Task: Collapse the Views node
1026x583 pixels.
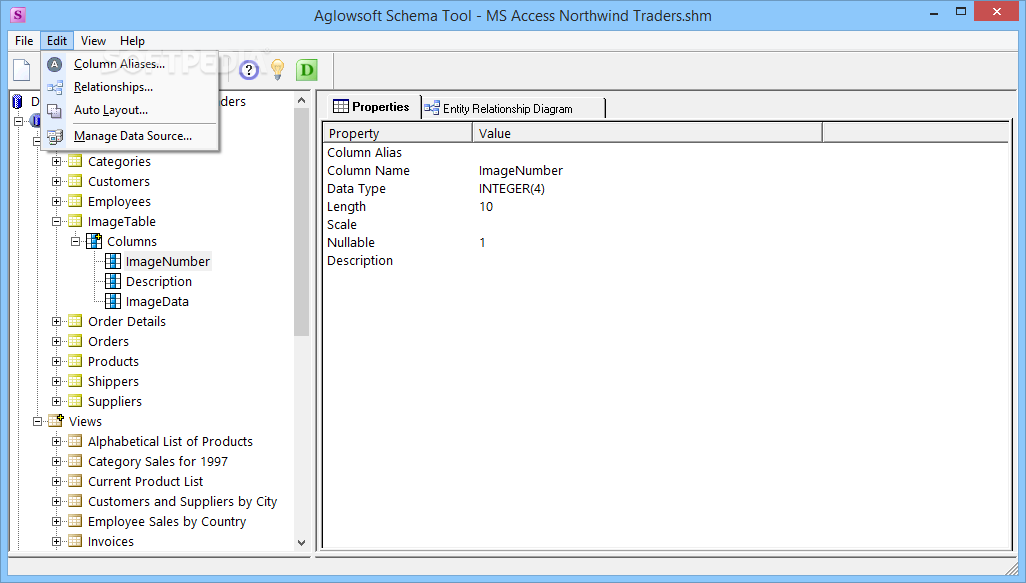Action: (x=38, y=421)
